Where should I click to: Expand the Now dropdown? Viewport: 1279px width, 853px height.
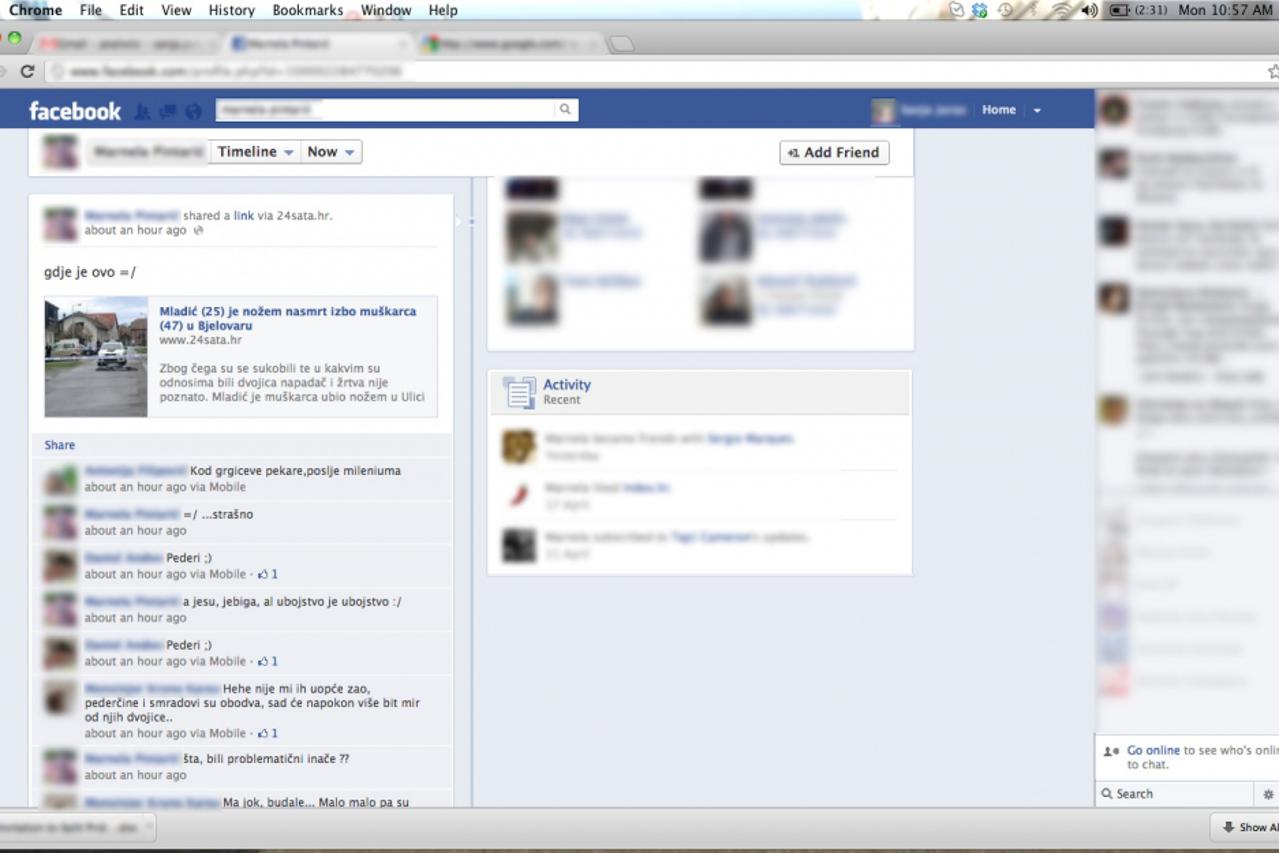[x=331, y=152]
